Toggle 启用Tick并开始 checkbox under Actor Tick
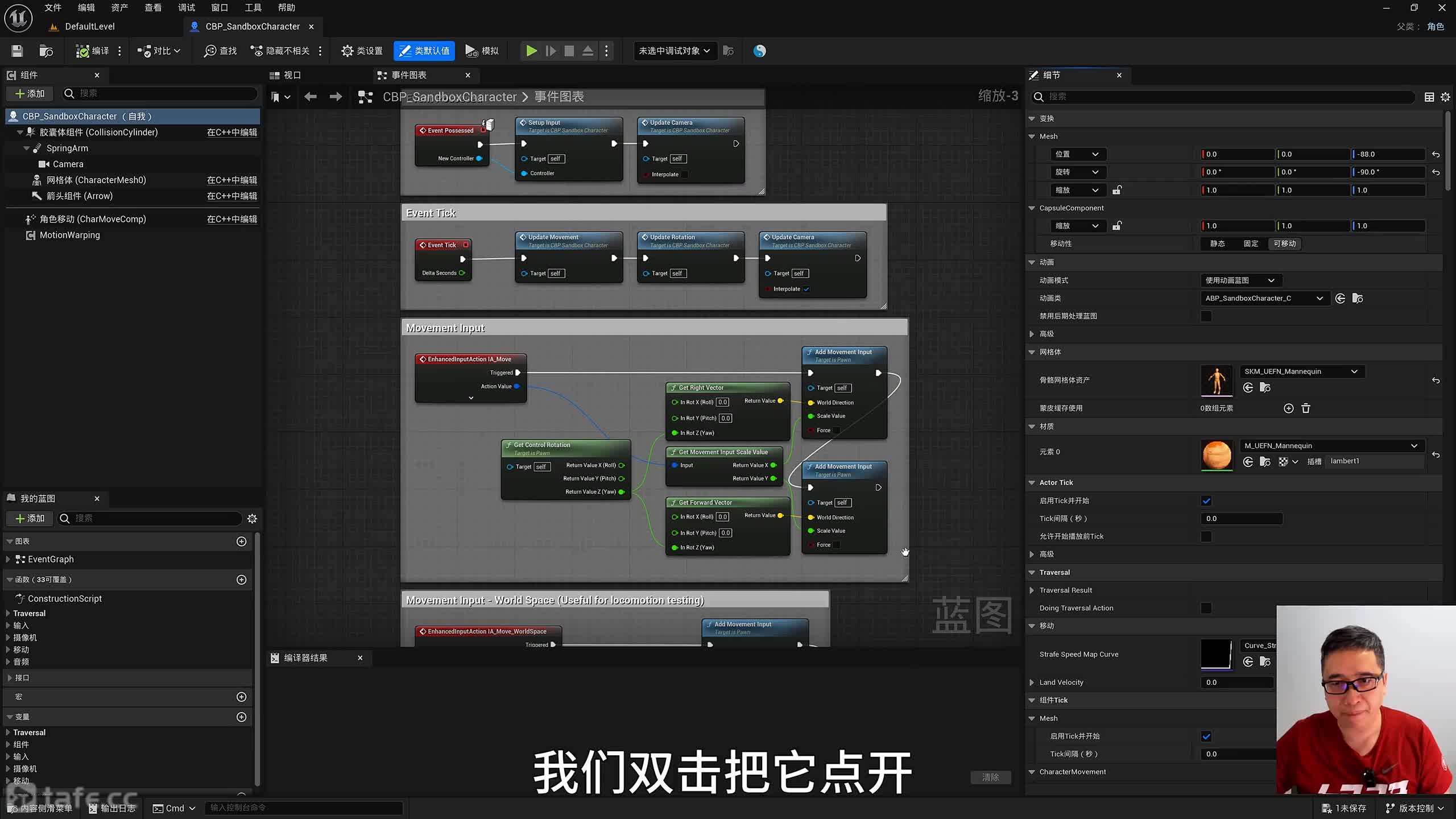The image size is (1456, 819). (x=1206, y=501)
